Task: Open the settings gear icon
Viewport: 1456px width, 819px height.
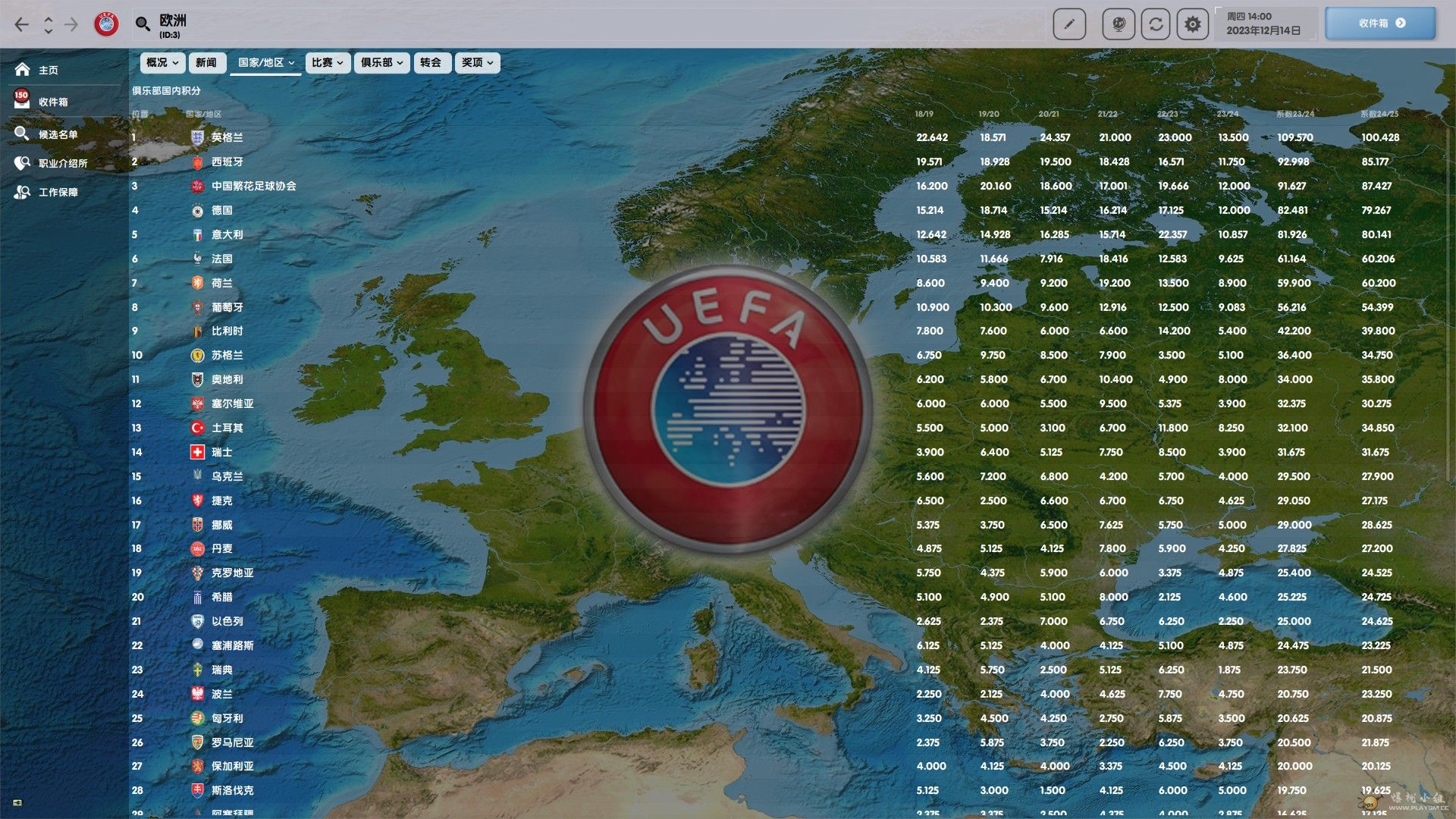Action: pos(1193,24)
